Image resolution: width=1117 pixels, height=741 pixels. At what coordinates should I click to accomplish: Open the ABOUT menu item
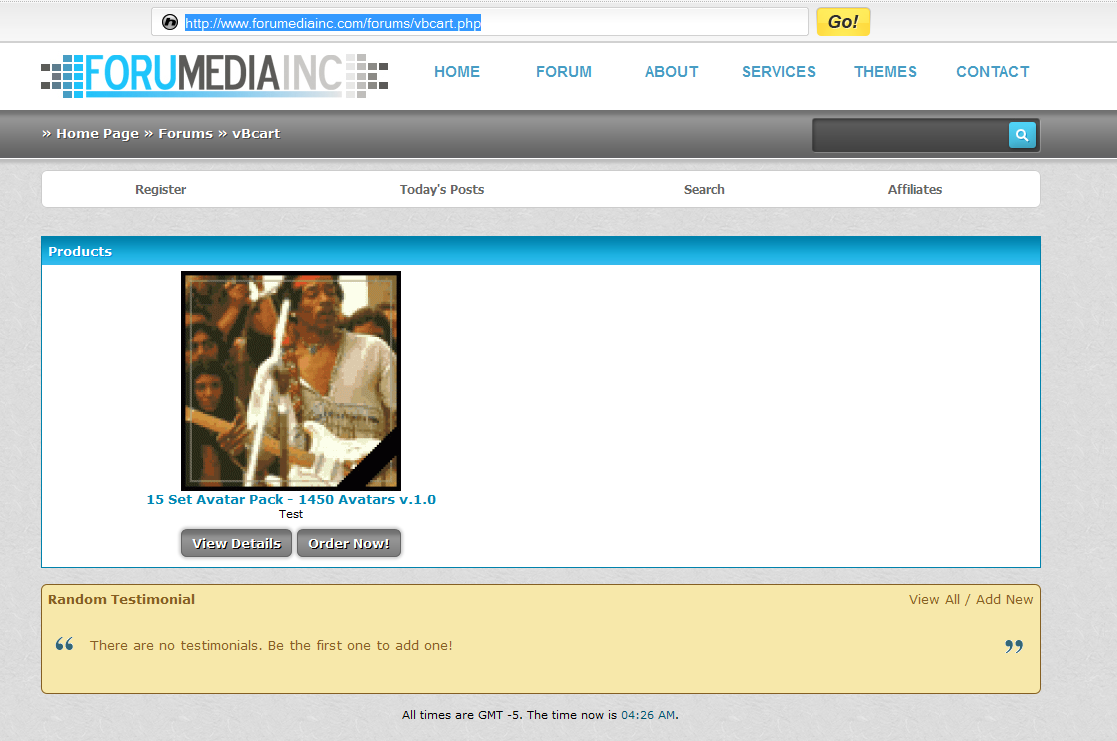coord(671,72)
